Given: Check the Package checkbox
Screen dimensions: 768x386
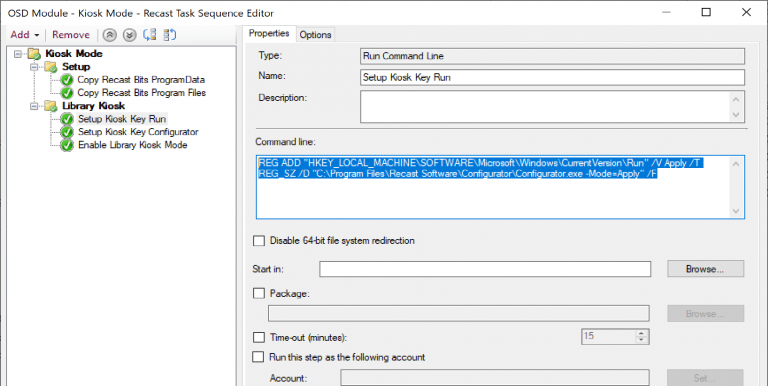Looking at the screenshot, I should click(258, 293).
